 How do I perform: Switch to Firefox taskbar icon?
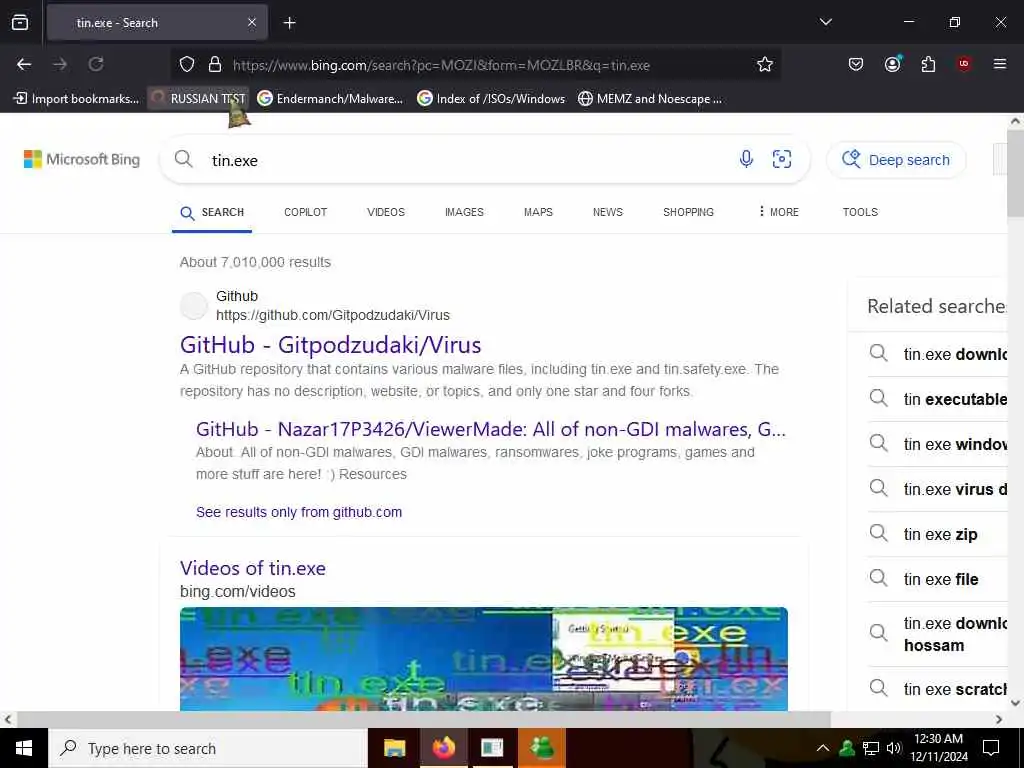(443, 748)
